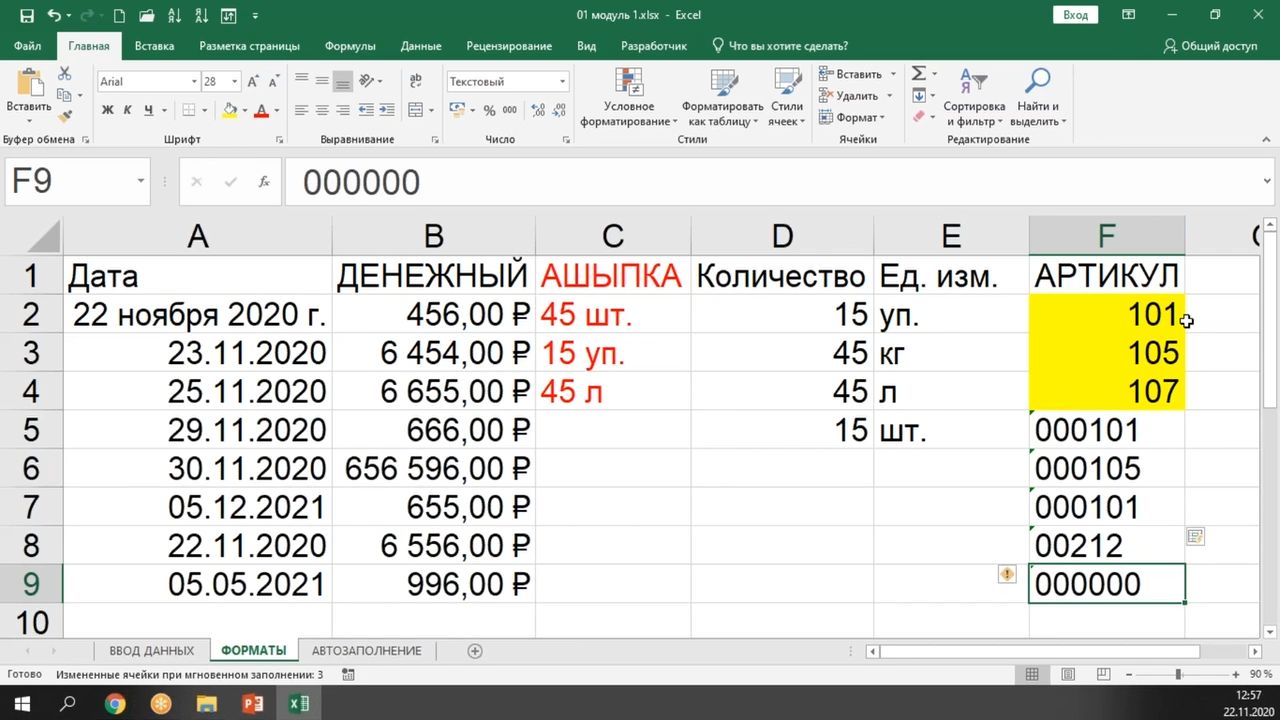Select the Format Painter brush icon
This screenshot has width=1280, height=720.
click(x=65, y=116)
